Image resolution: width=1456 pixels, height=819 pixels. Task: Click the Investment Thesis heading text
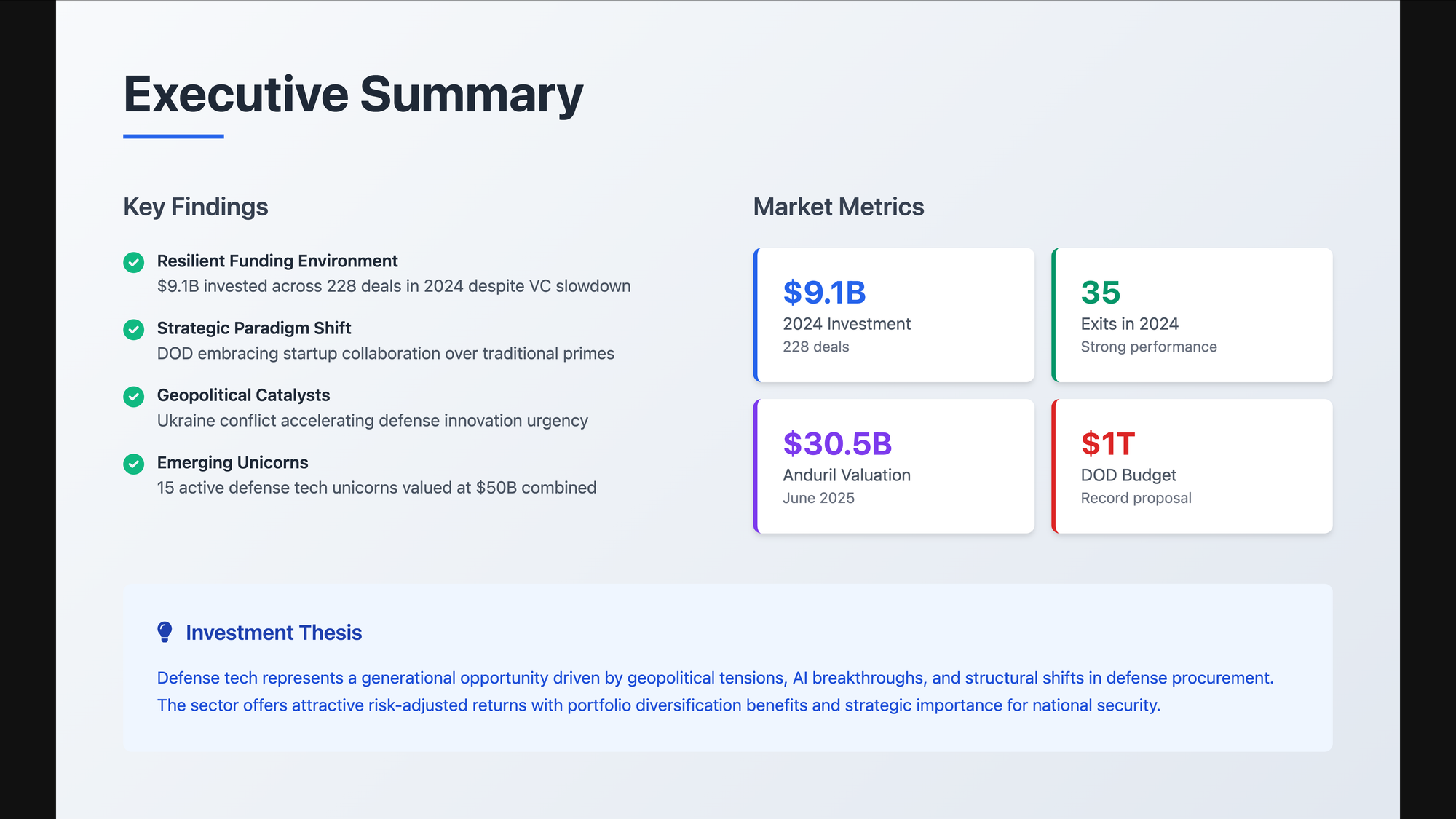click(x=274, y=633)
